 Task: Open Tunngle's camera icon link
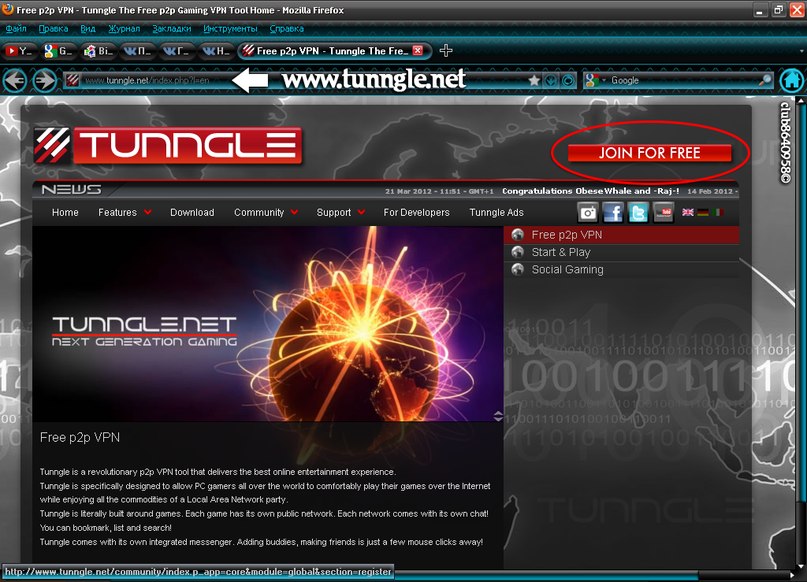click(588, 212)
